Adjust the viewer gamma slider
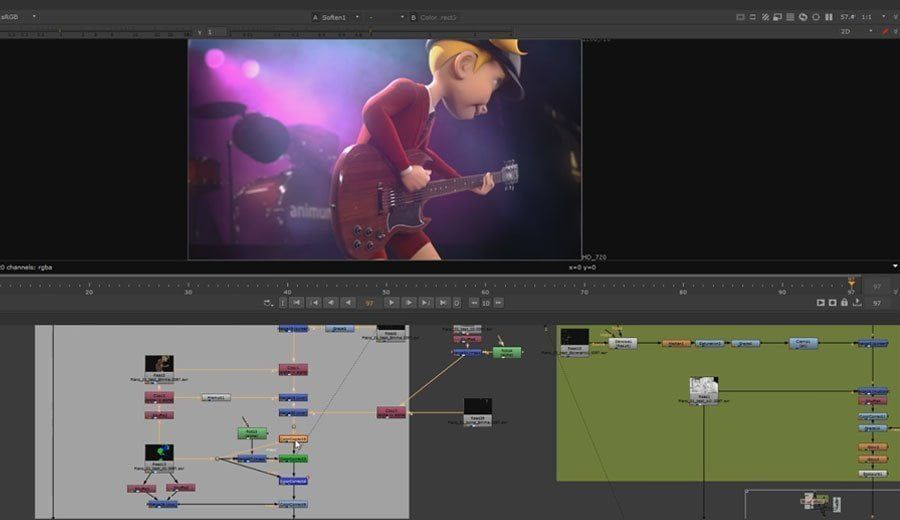Image resolution: width=900 pixels, height=520 pixels. pyautogui.click(x=370, y=33)
